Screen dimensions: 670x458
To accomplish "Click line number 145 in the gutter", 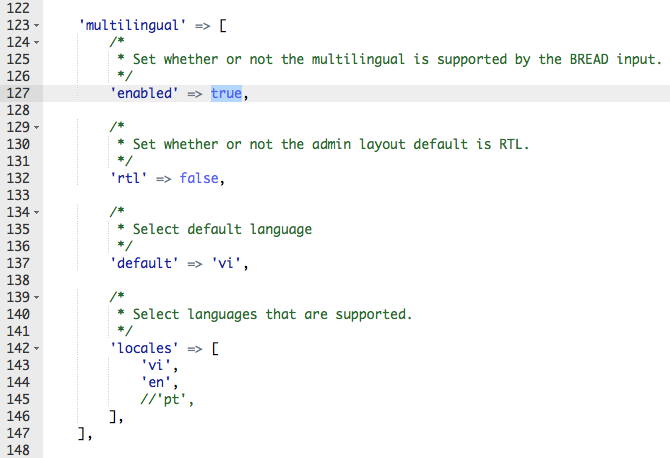I will coord(18,399).
